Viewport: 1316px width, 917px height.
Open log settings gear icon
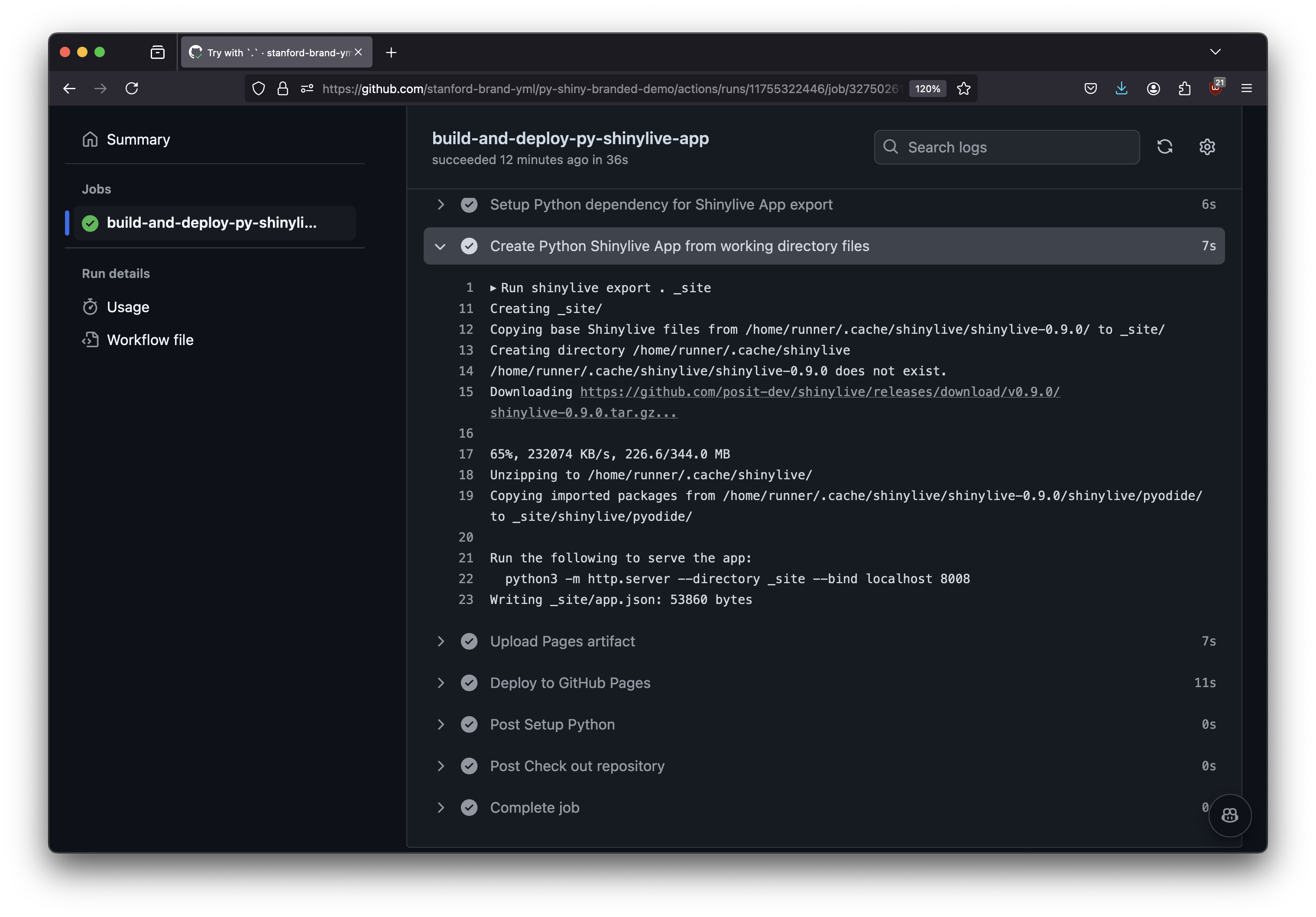(1207, 147)
